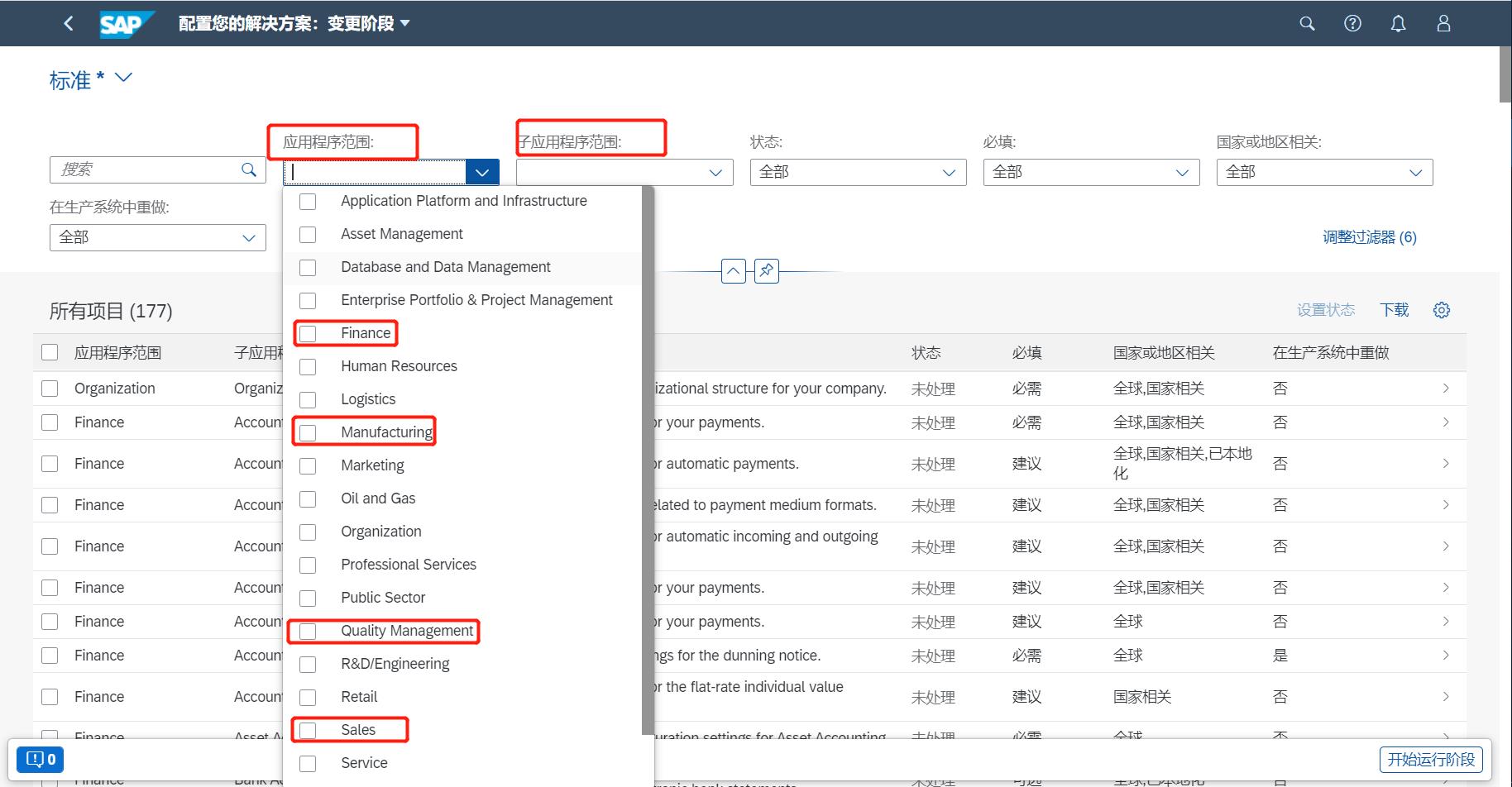The width and height of the screenshot is (1512, 787).
Task: Open the help icon in the header
Action: 1352,23
